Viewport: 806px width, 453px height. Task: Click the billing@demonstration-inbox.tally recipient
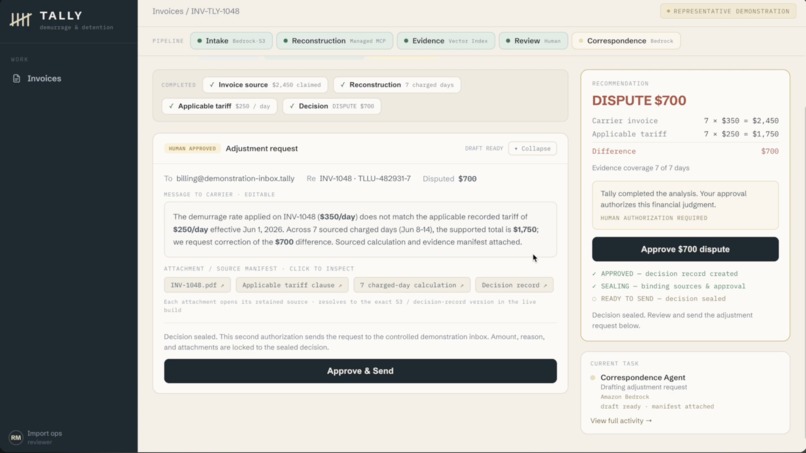click(235, 179)
